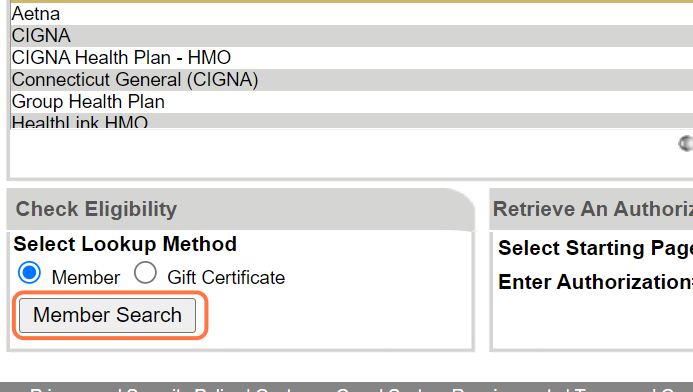Select Connecticut General (CIGNA) row
Viewport: 693px width, 392px height.
coord(352,80)
